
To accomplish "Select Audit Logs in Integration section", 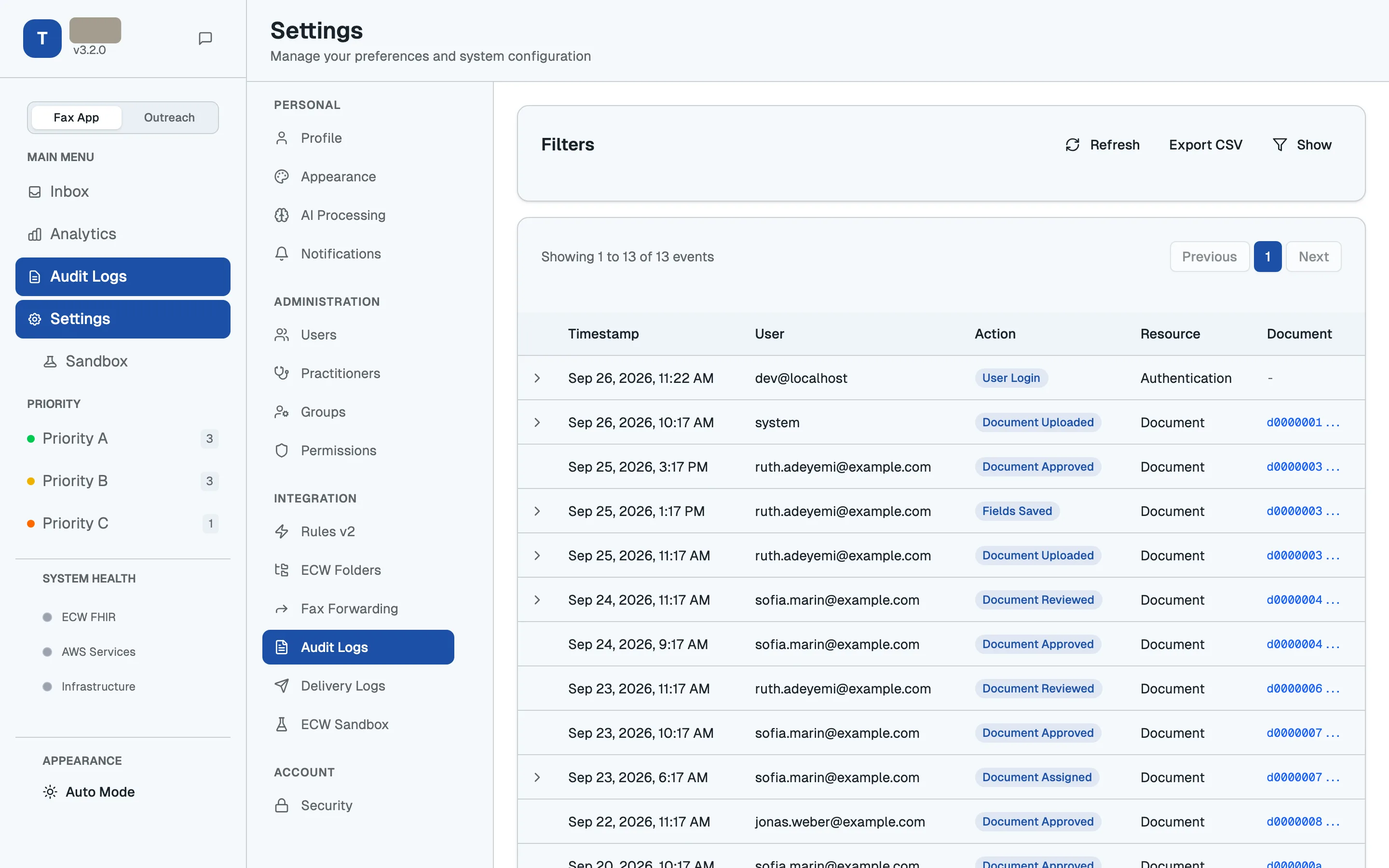I will tap(358, 647).
